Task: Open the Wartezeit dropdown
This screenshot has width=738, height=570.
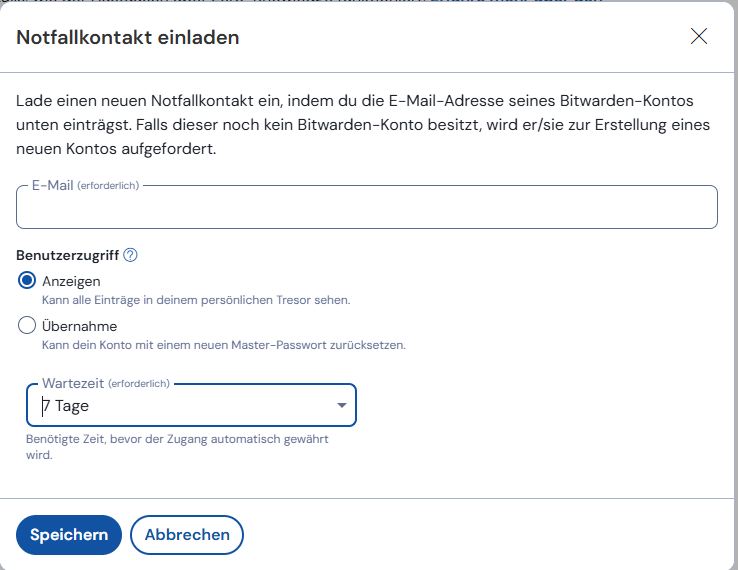Action: pyautogui.click(x=191, y=406)
